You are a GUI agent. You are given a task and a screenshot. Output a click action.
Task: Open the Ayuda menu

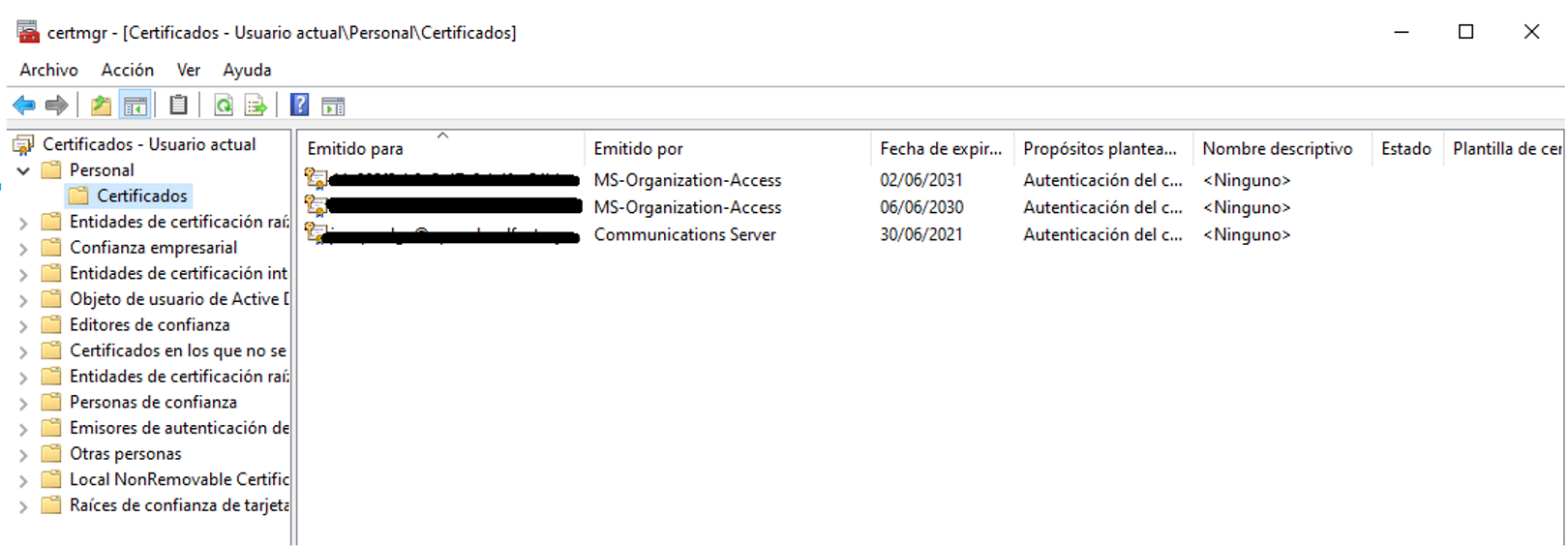click(247, 70)
